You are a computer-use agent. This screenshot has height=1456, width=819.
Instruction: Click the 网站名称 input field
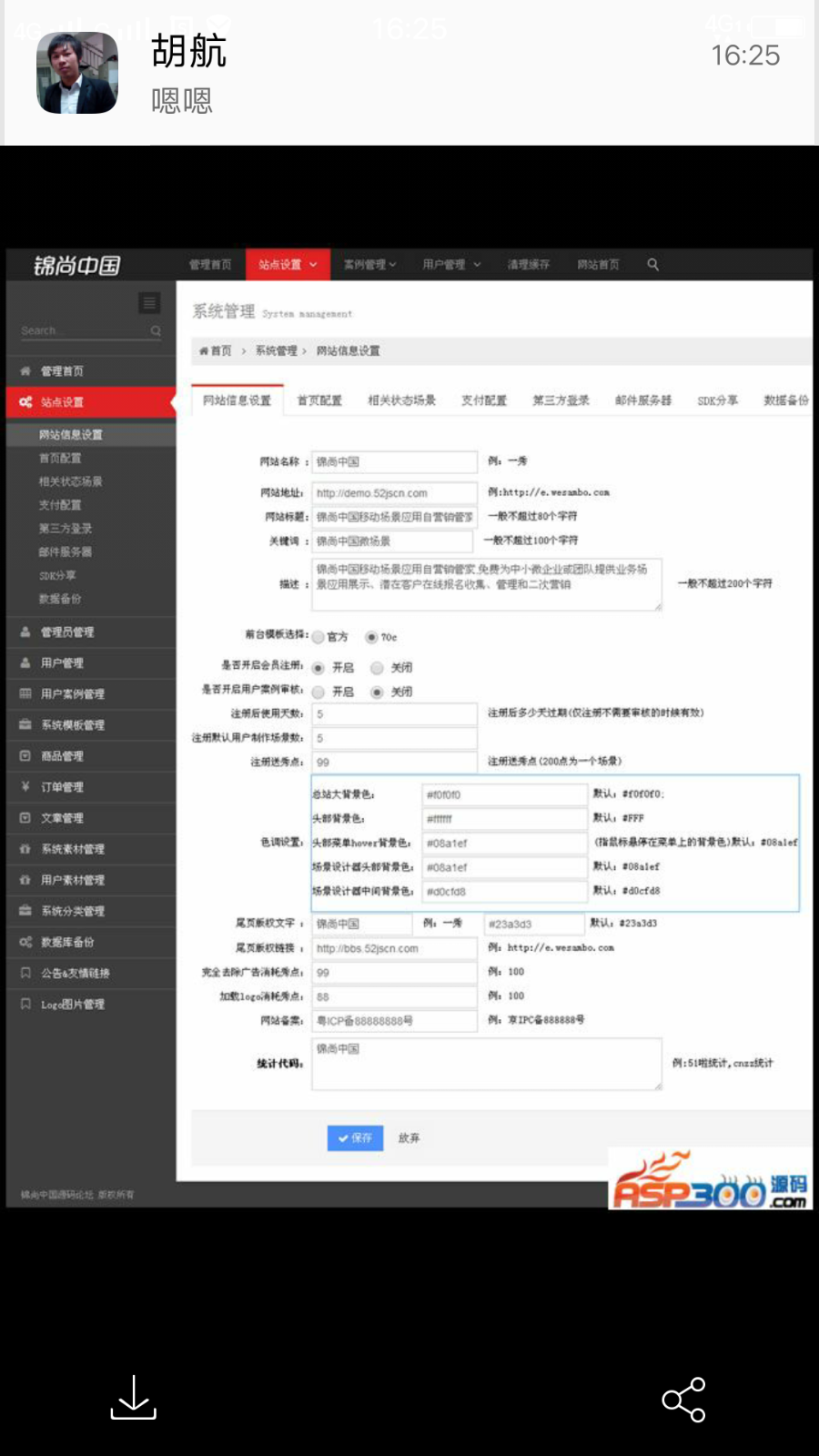coord(394,462)
